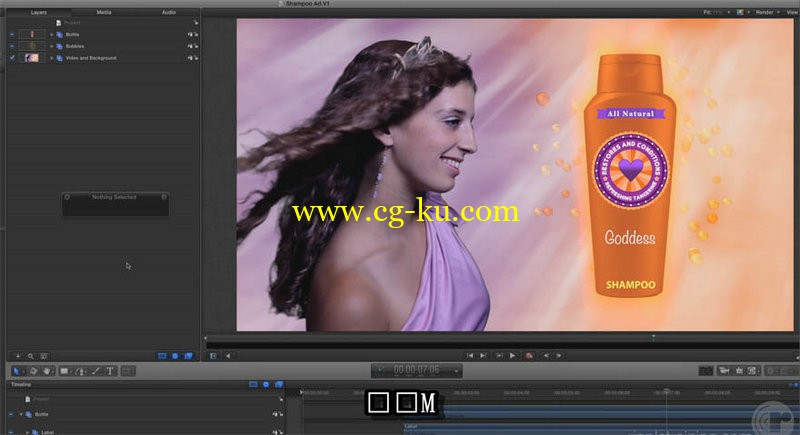This screenshot has width=800, height=435.
Task: Enable the Bubbles group checkbox in Layers
Action: click(x=12, y=46)
